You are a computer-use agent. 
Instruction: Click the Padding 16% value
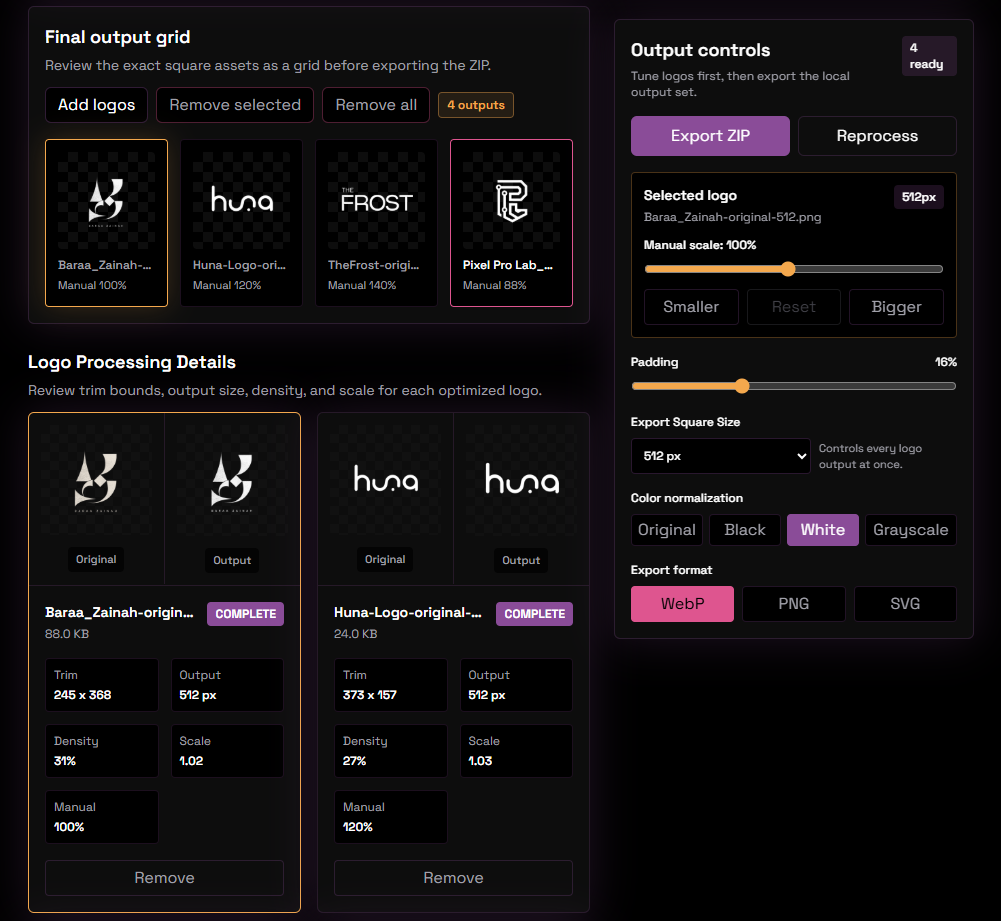coord(945,362)
